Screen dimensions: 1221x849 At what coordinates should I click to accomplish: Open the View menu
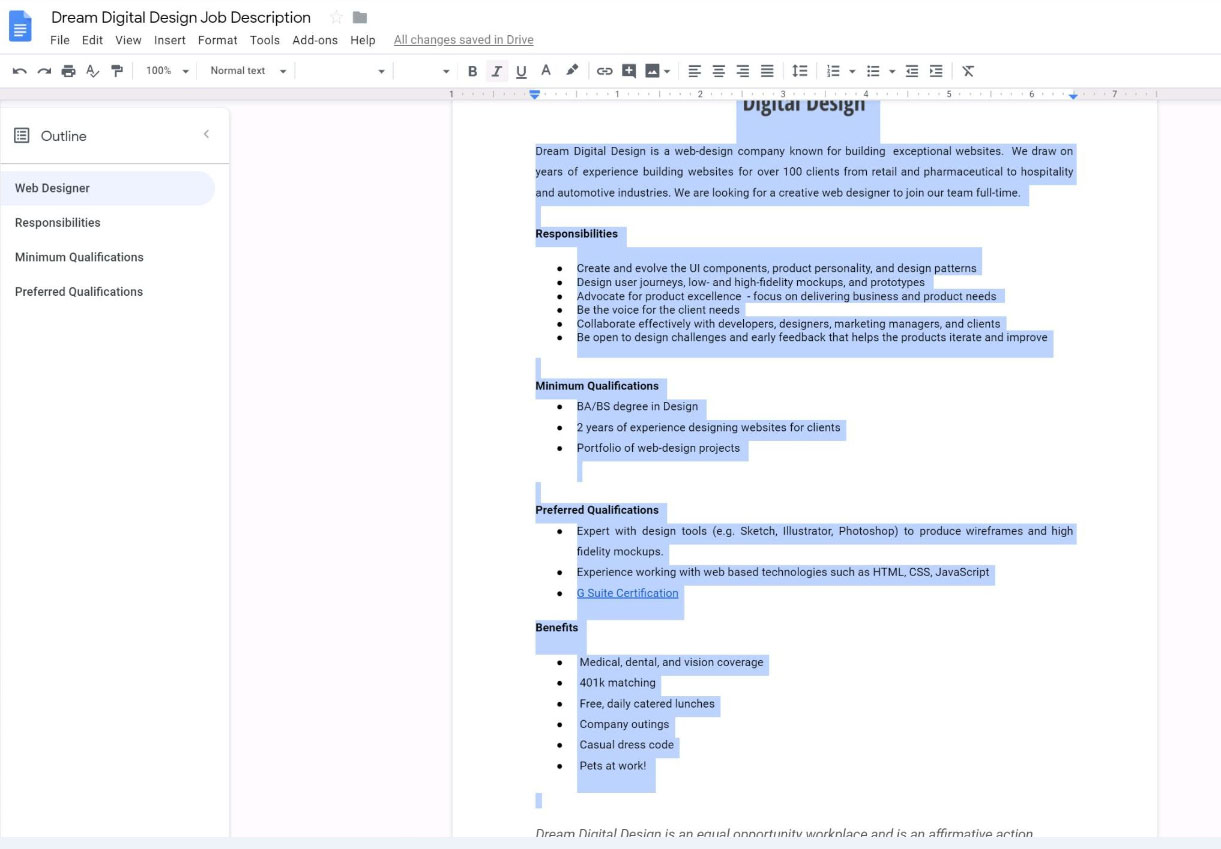click(x=128, y=40)
